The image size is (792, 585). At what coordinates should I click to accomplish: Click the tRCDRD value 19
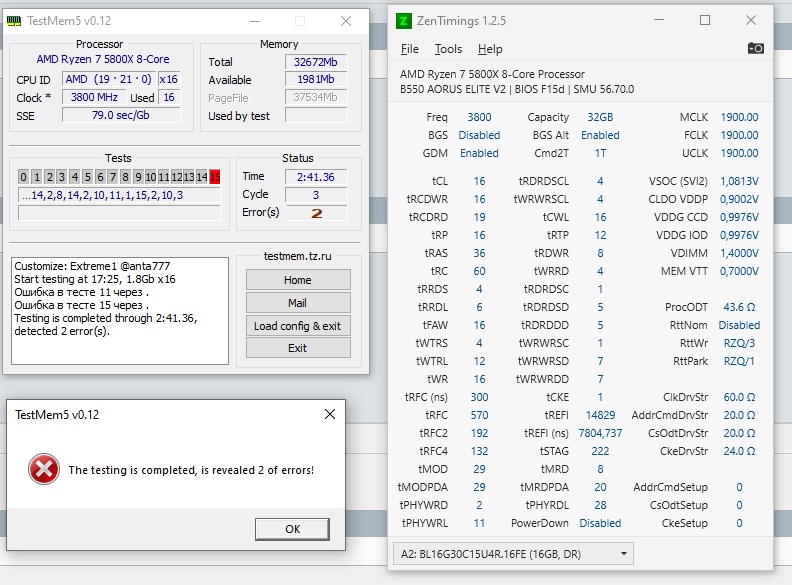[479, 217]
